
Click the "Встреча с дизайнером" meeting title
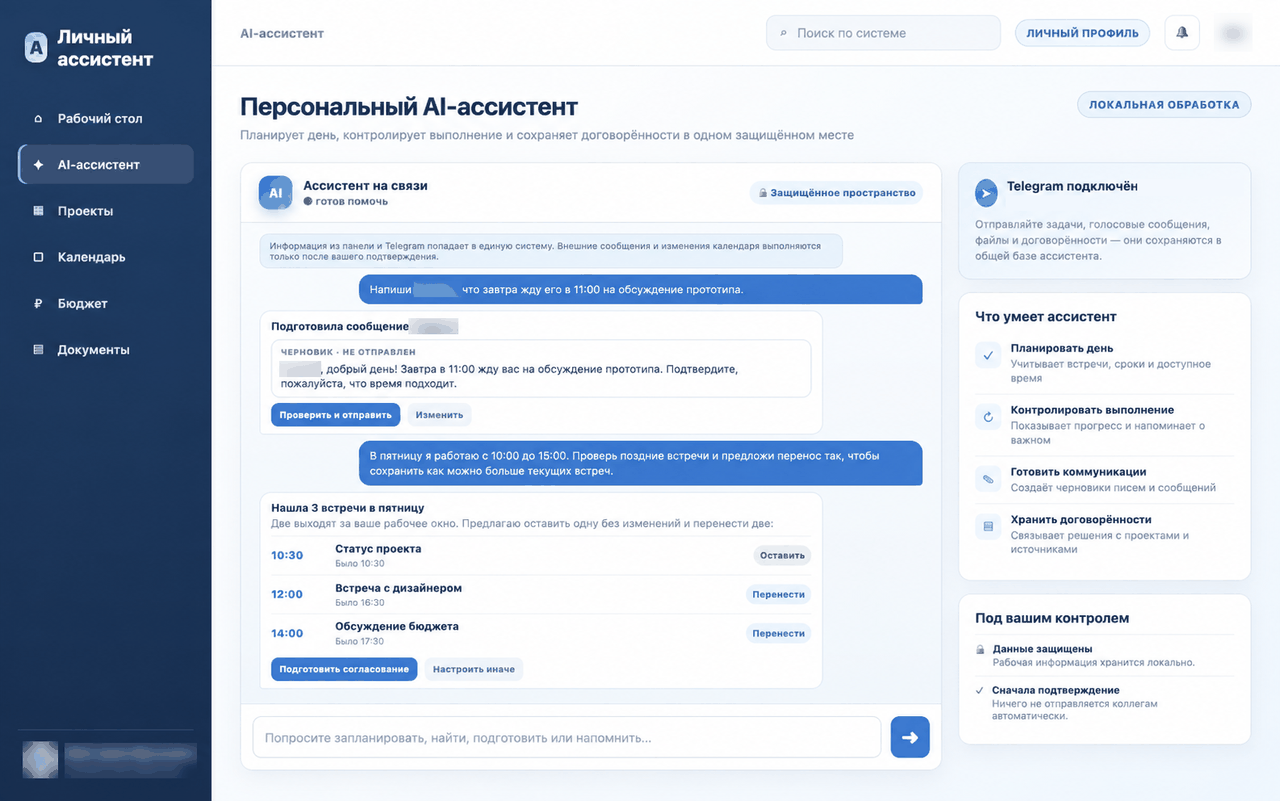click(398, 588)
